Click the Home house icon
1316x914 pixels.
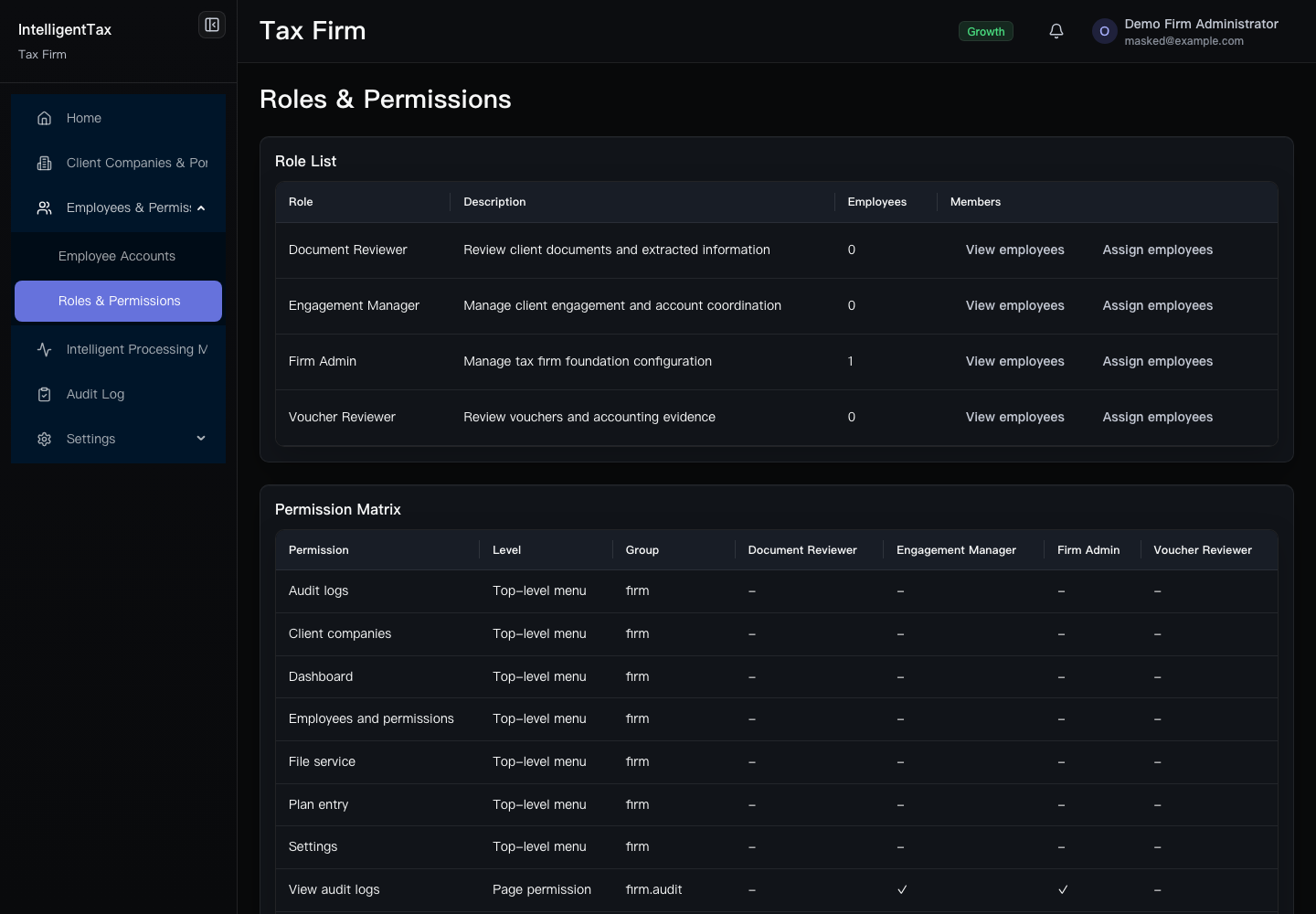pyautogui.click(x=44, y=118)
